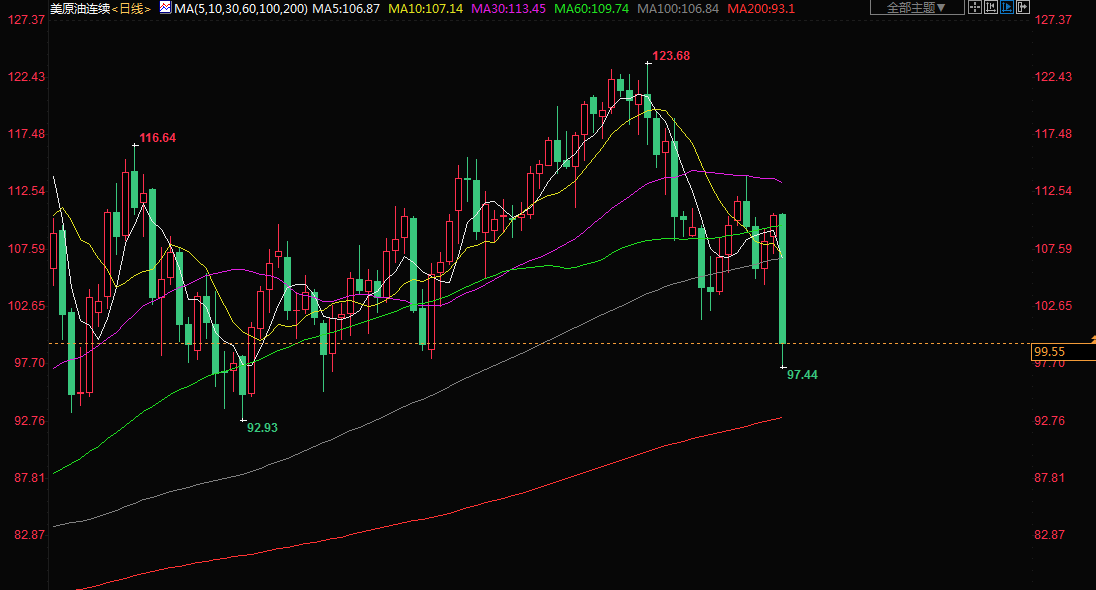Select the MA5:106.87 legend label
The width and height of the screenshot is (1096, 590).
tap(345, 8)
